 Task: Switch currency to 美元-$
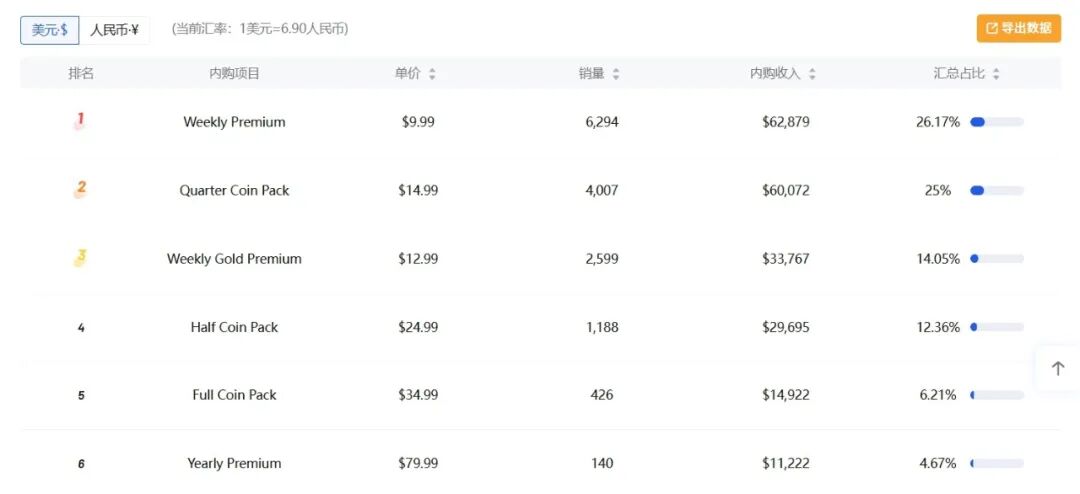point(49,30)
